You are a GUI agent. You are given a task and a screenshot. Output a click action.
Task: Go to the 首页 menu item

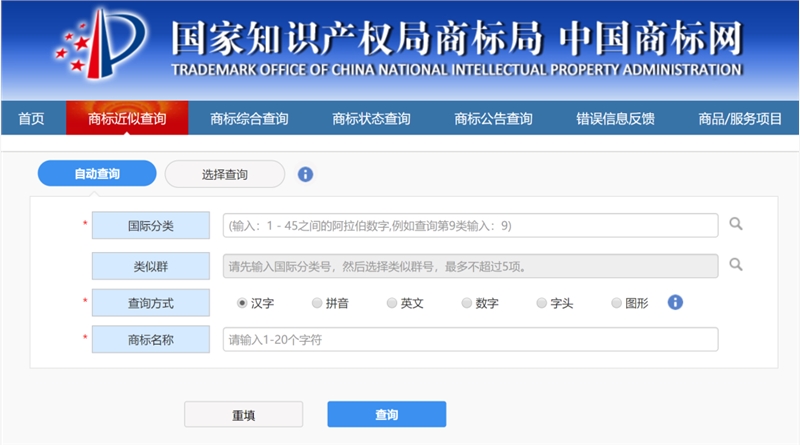(31, 119)
